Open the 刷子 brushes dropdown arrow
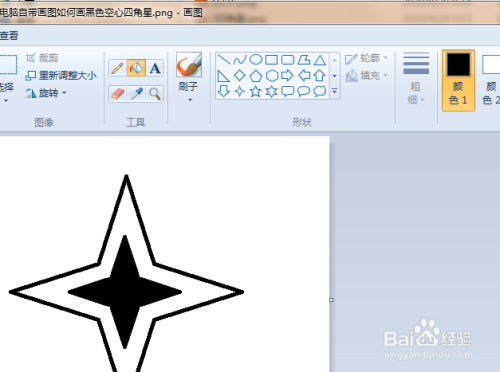 point(190,100)
